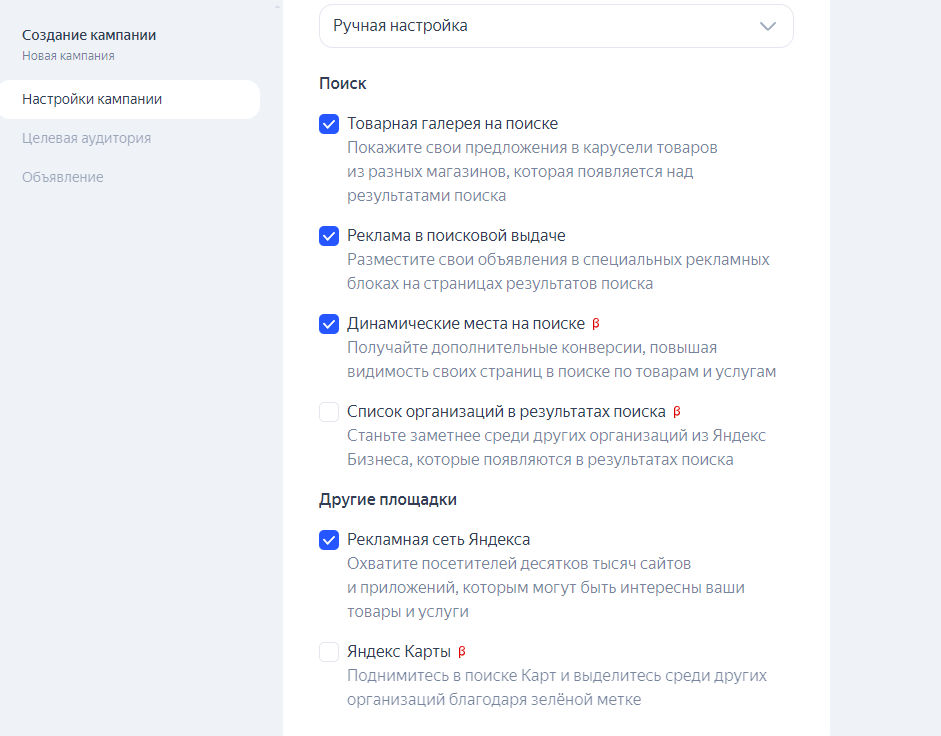
Task: Click the Другие площадки section heading
Action: coord(388,499)
